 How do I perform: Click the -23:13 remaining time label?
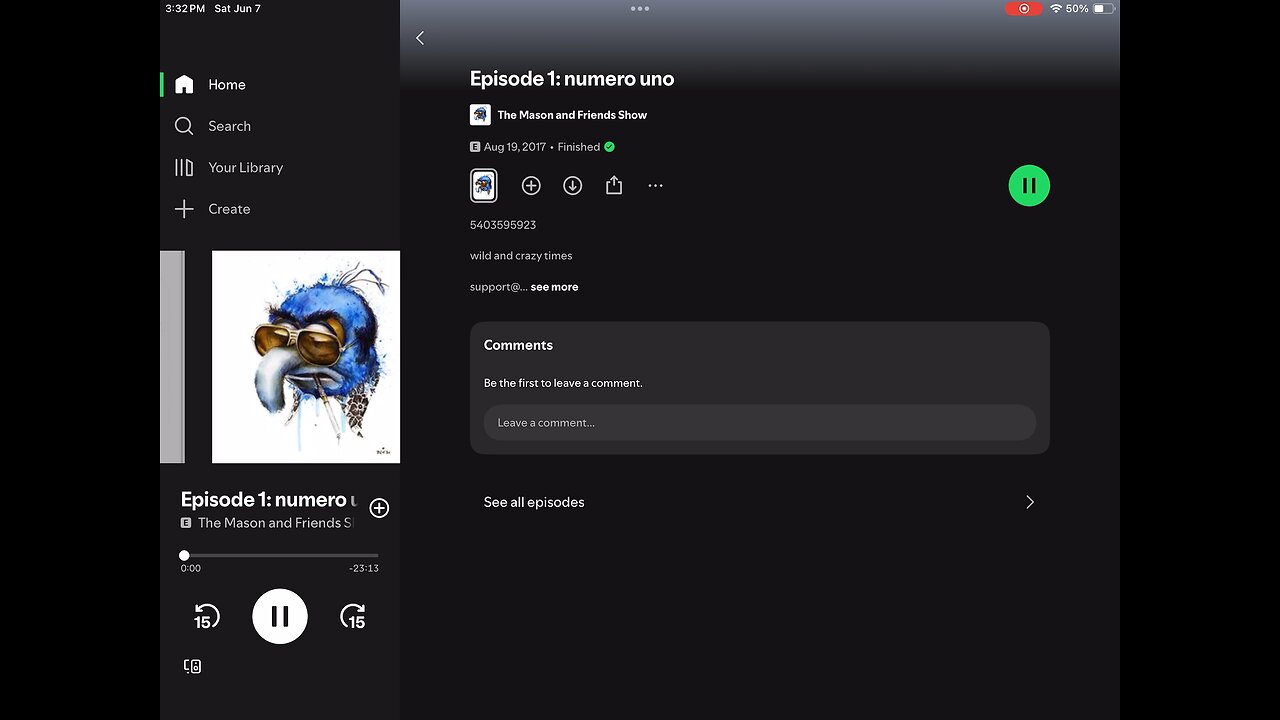point(364,568)
